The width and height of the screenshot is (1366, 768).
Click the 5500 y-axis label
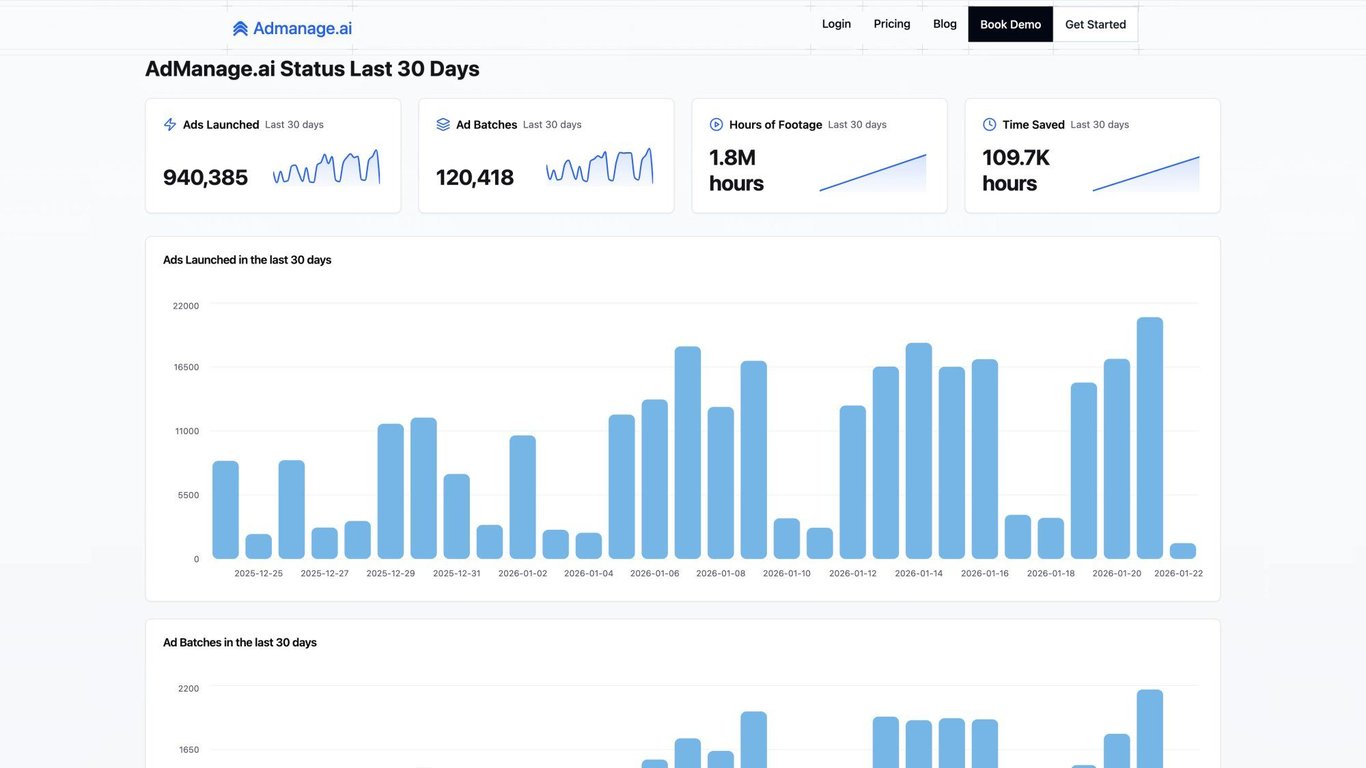(x=189, y=495)
